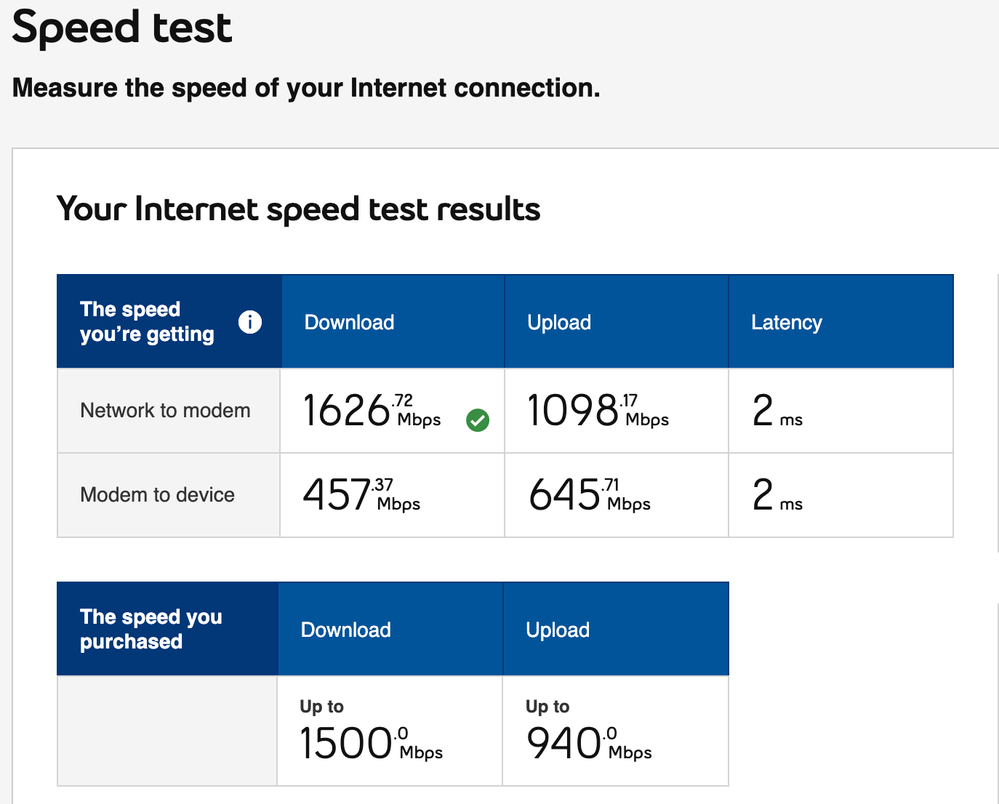Click the 645.71 Mbps upload value

(589, 495)
